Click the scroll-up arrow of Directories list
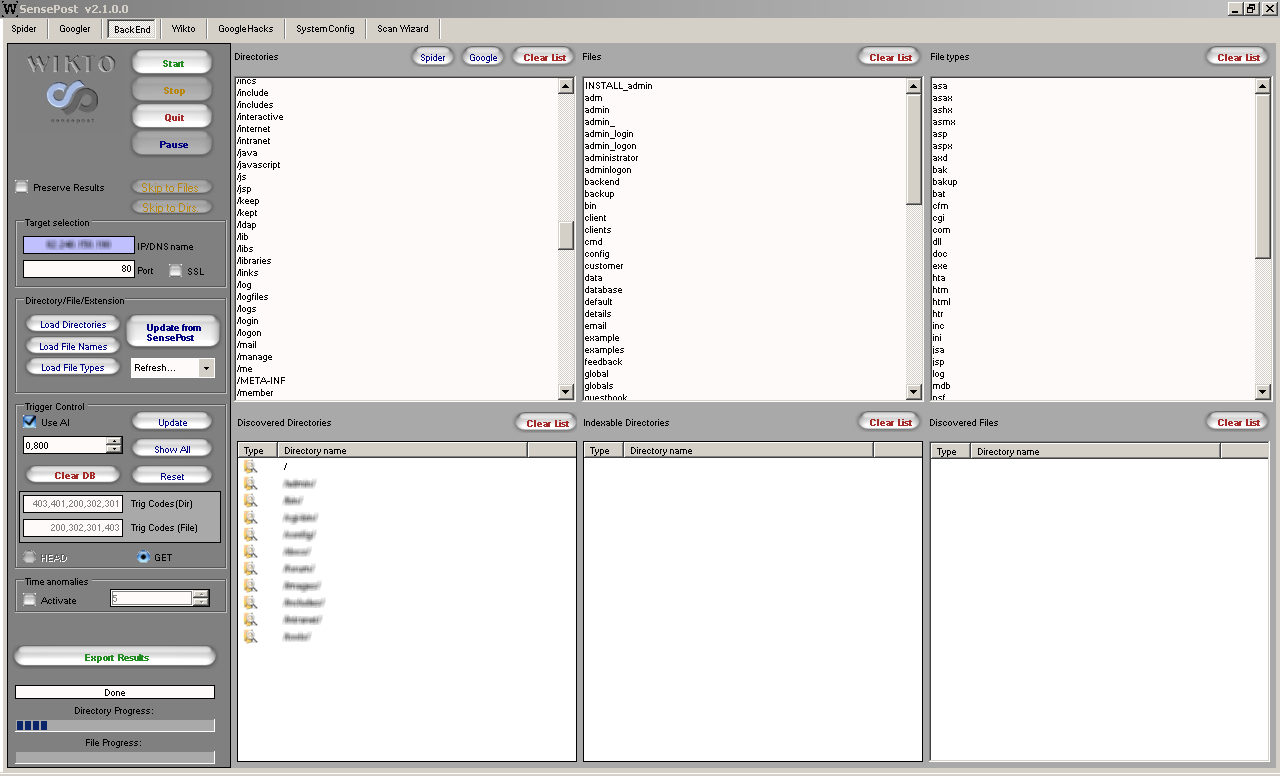The image size is (1280, 776). [x=566, y=86]
